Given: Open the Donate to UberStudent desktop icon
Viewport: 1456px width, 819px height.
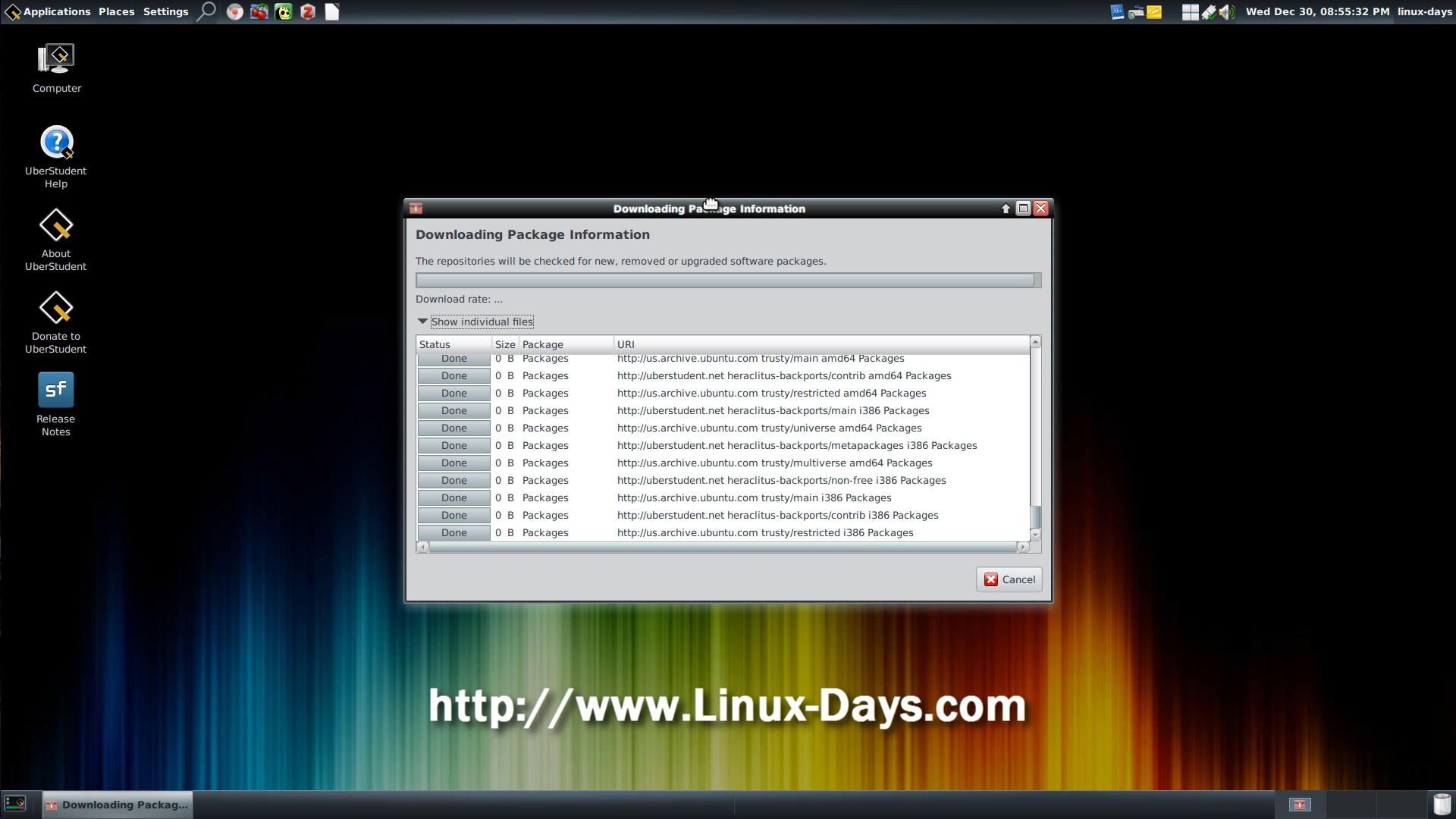Looking at the screenshot, I should pos(56,322).
